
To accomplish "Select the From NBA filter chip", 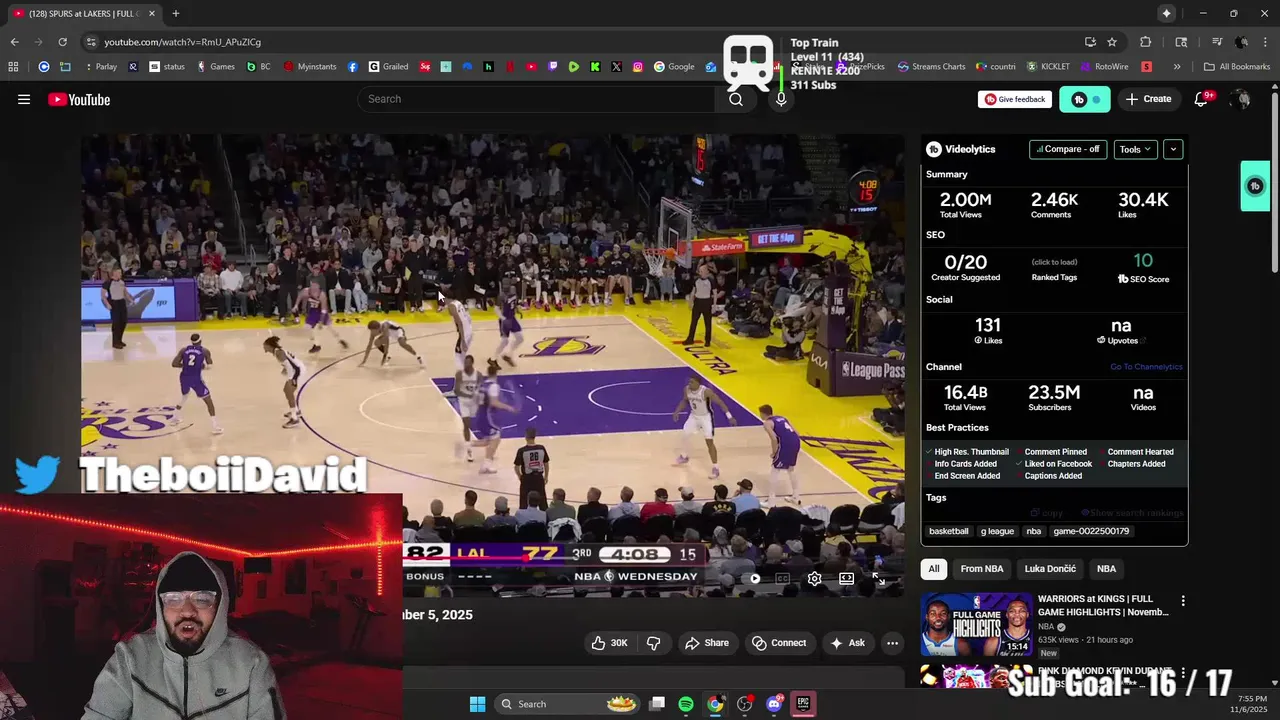I will (x=982, y=569).
